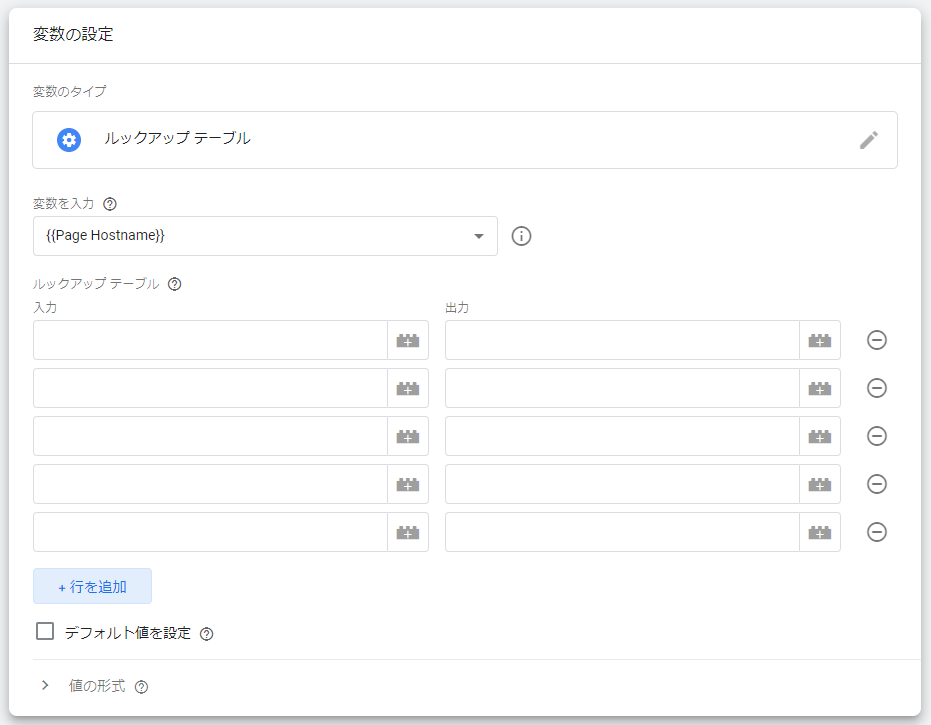Open help icon next to デフォルト値を設定
Screen dimensions: 931x725
coord(207,634)
